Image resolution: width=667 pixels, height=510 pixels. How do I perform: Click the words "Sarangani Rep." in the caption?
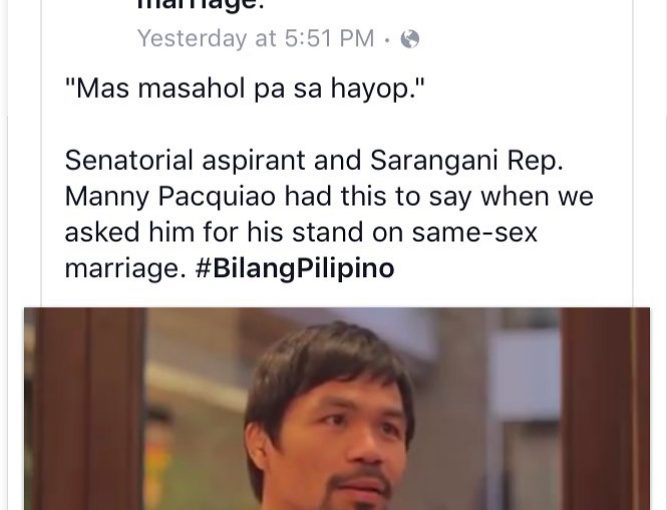[x=467, y=161]
